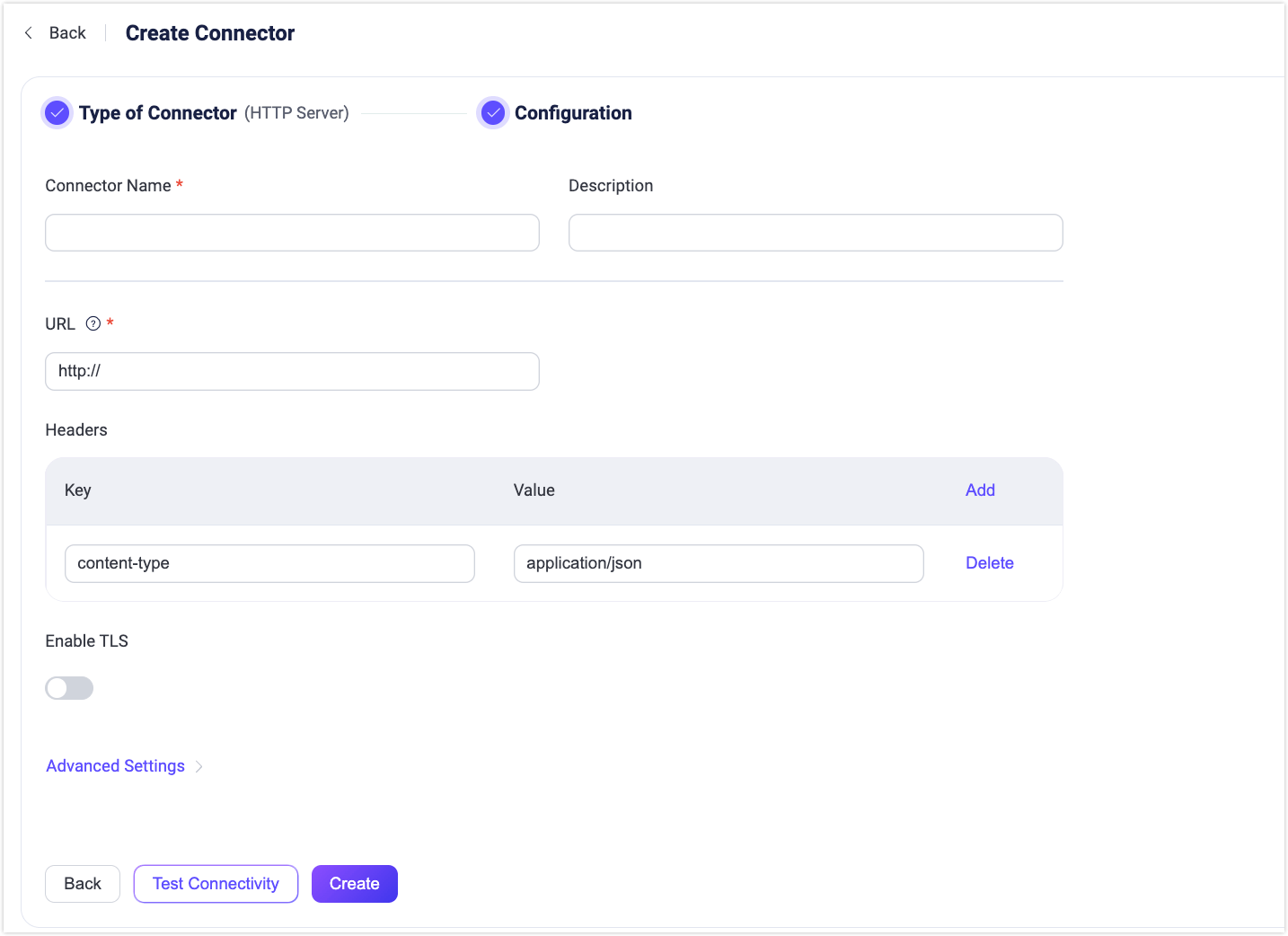1288x936 pixels.
Task: Delete the content-type header row
Action: point(989,563)
